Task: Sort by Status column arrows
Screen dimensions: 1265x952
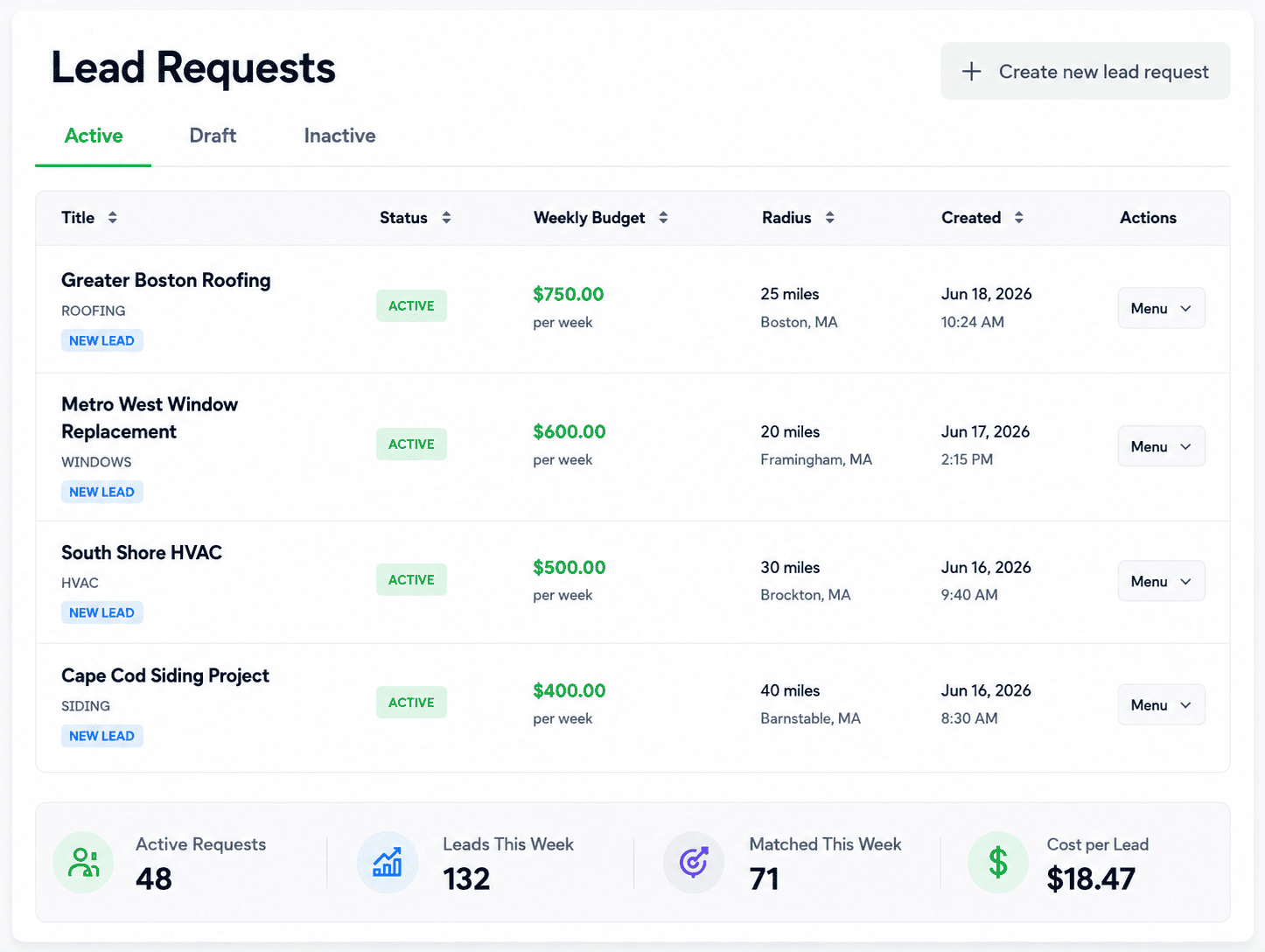Action: click(446, 218)
